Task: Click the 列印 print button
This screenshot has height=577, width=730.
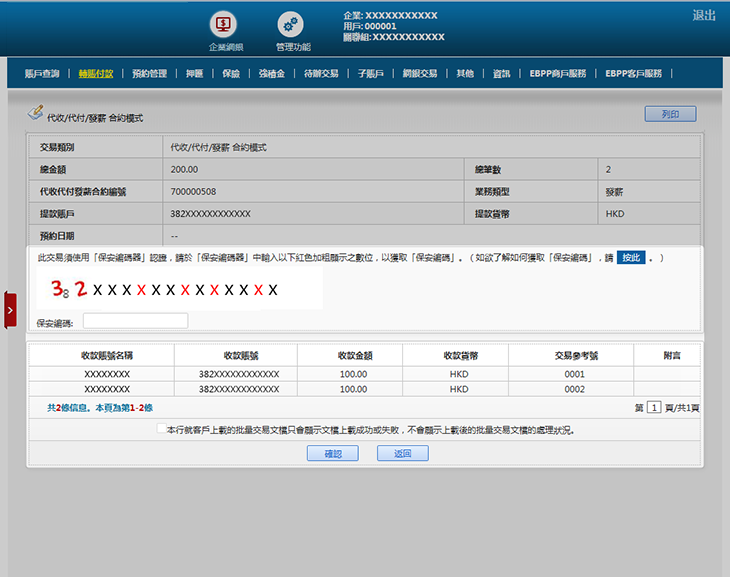Action: pyautogui.click(x=670, y=114)
